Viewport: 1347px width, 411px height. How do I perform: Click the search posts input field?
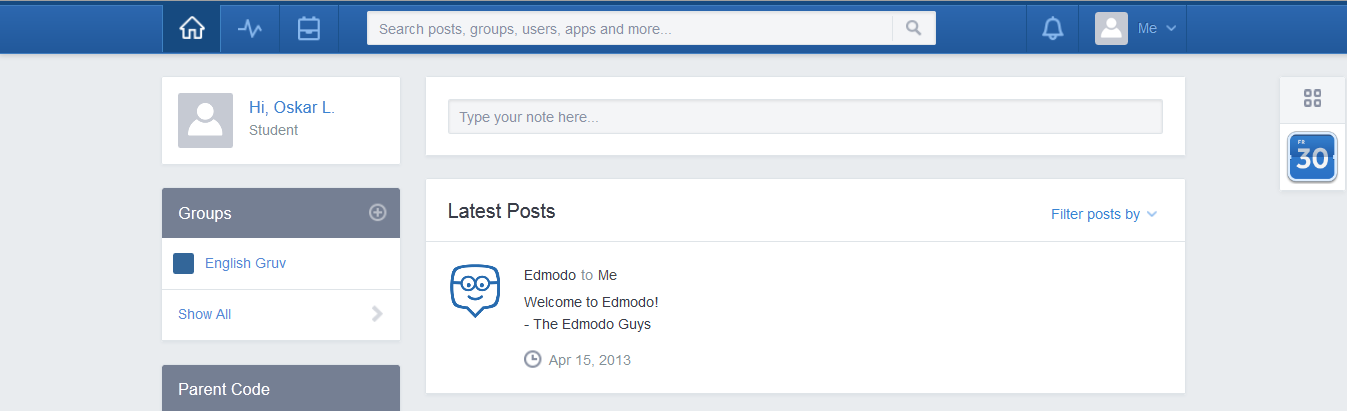pos(630,28)
